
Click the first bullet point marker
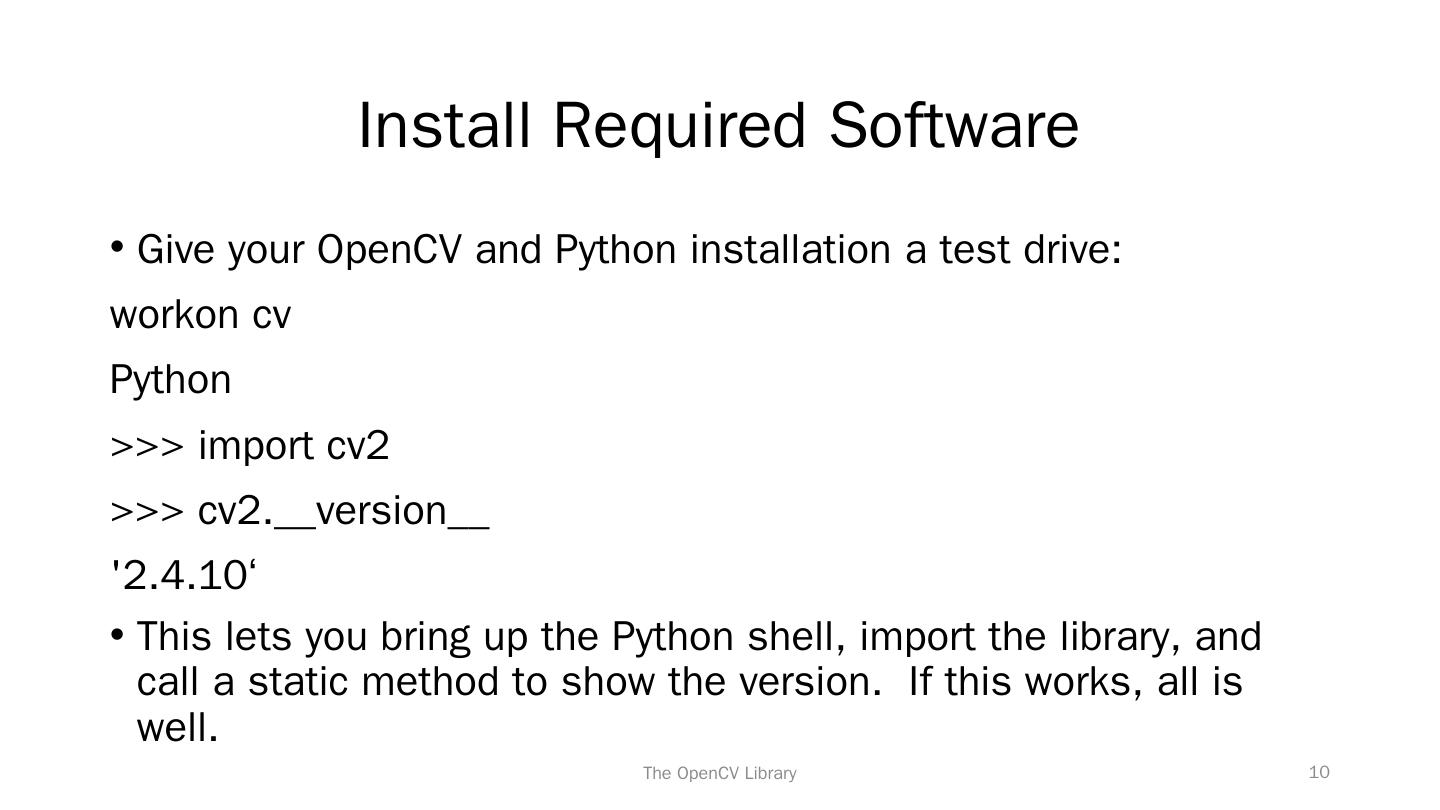tap(117, 246)
